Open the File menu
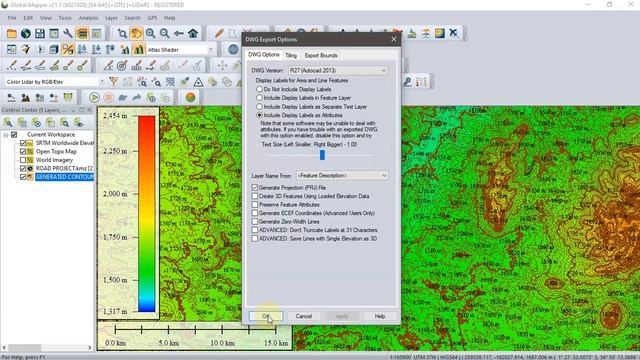 point(12,18)
